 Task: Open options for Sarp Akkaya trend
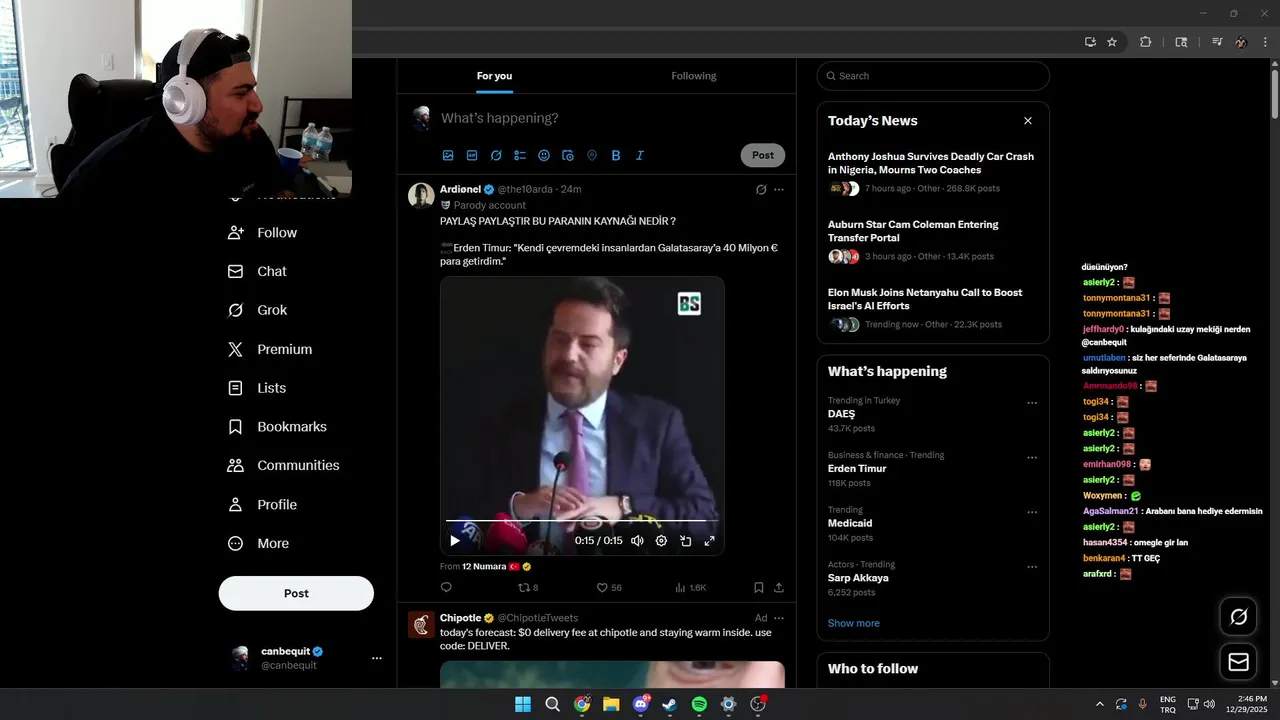click(x=1032, y=567)
